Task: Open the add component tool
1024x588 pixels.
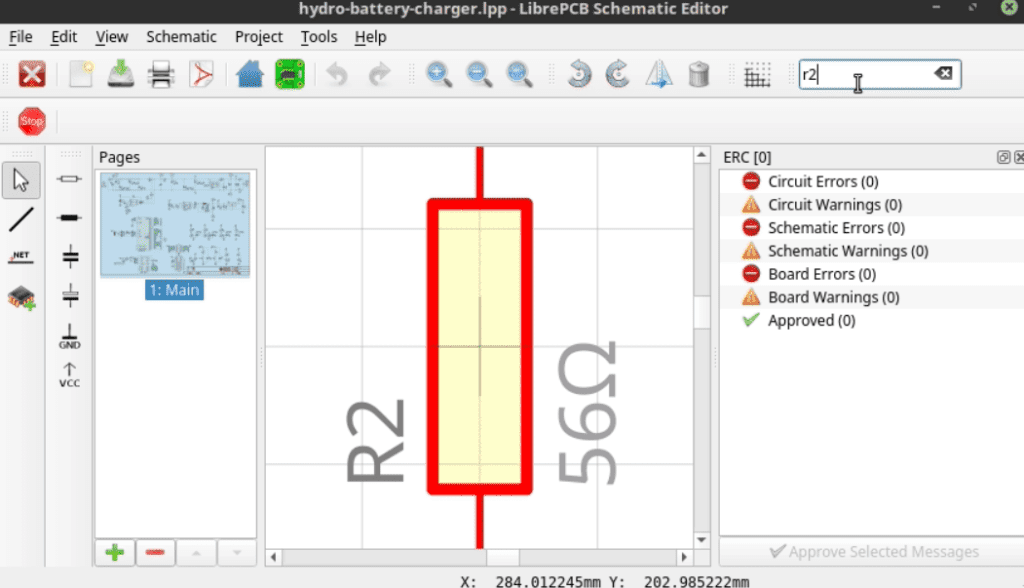Action: pyautogui.click(x=21, y=295)
